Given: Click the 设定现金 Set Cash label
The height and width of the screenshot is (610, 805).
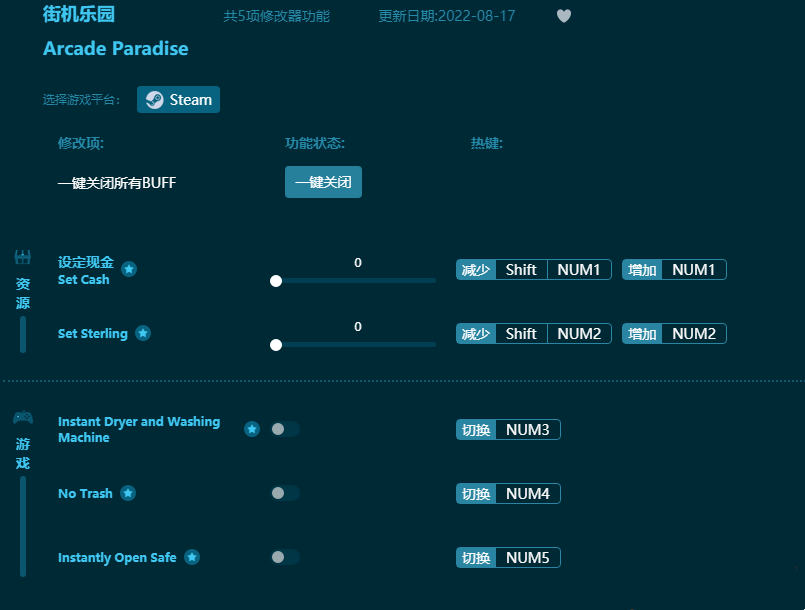Looking at the screenshot, I should click(85, 271).
